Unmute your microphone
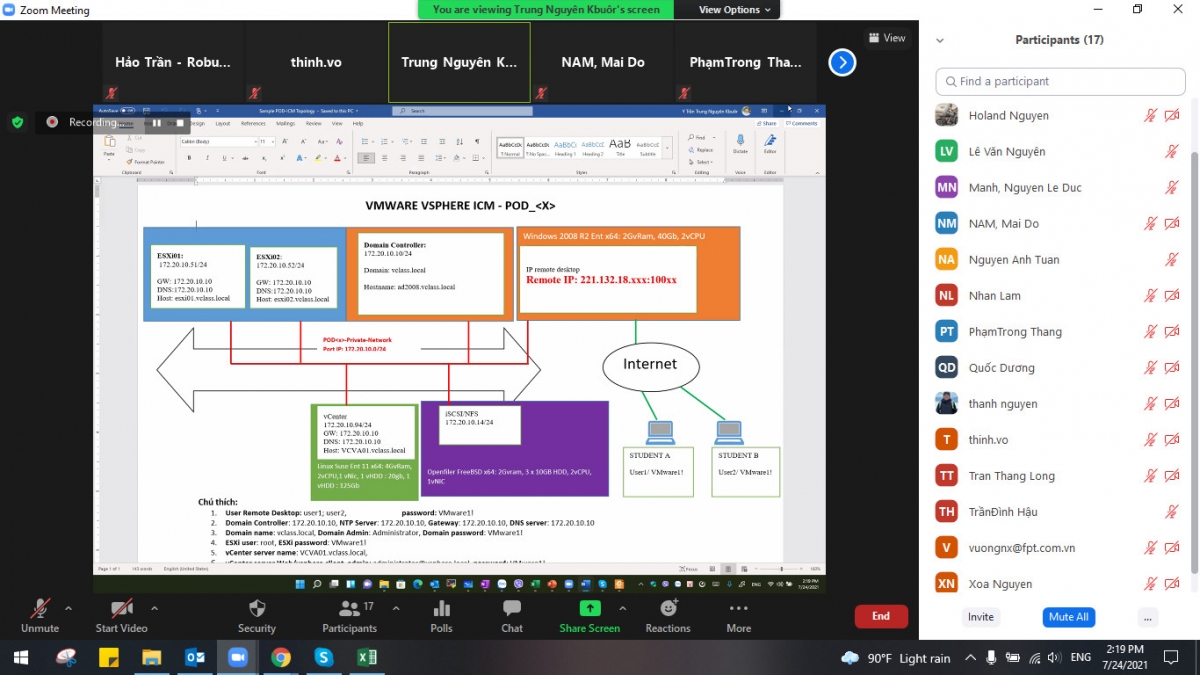1200x675 pixels. (x=40, y=616)
